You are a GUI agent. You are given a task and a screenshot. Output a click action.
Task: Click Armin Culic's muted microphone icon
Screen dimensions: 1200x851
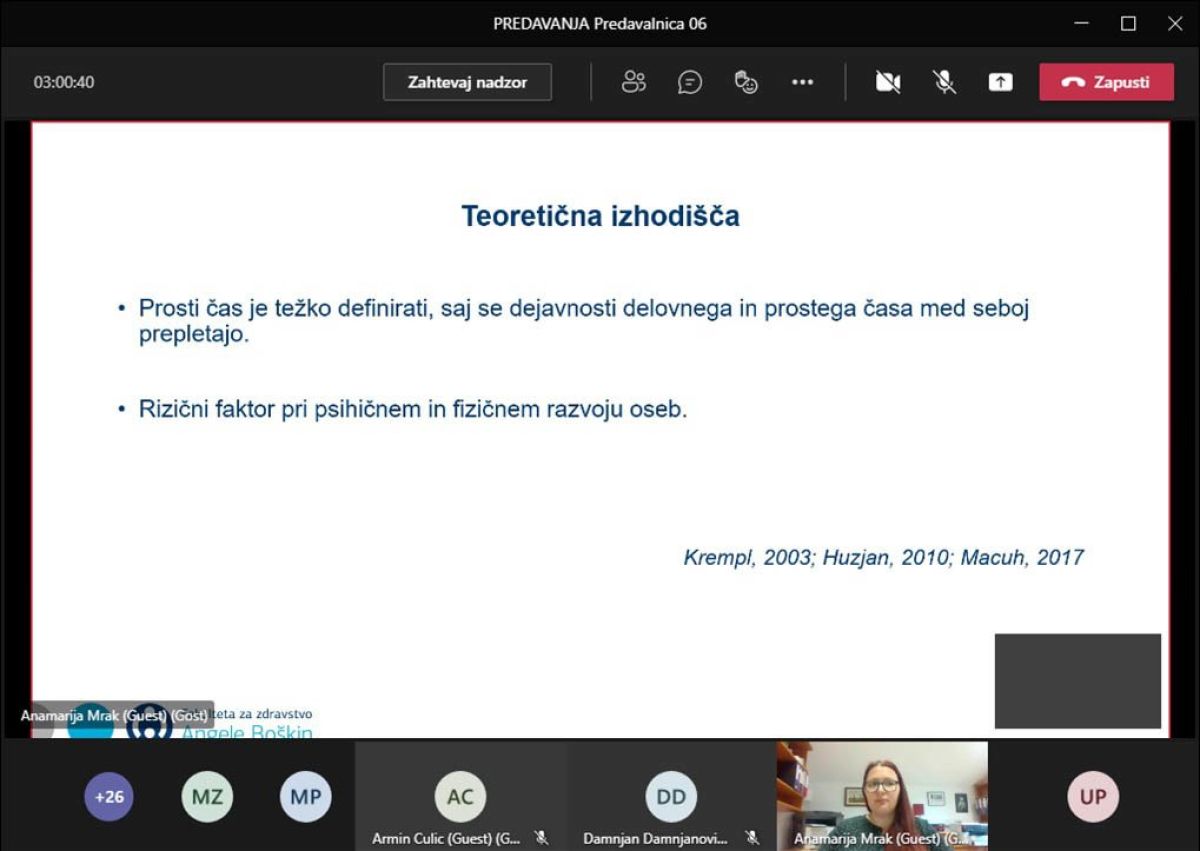point(542,838)
